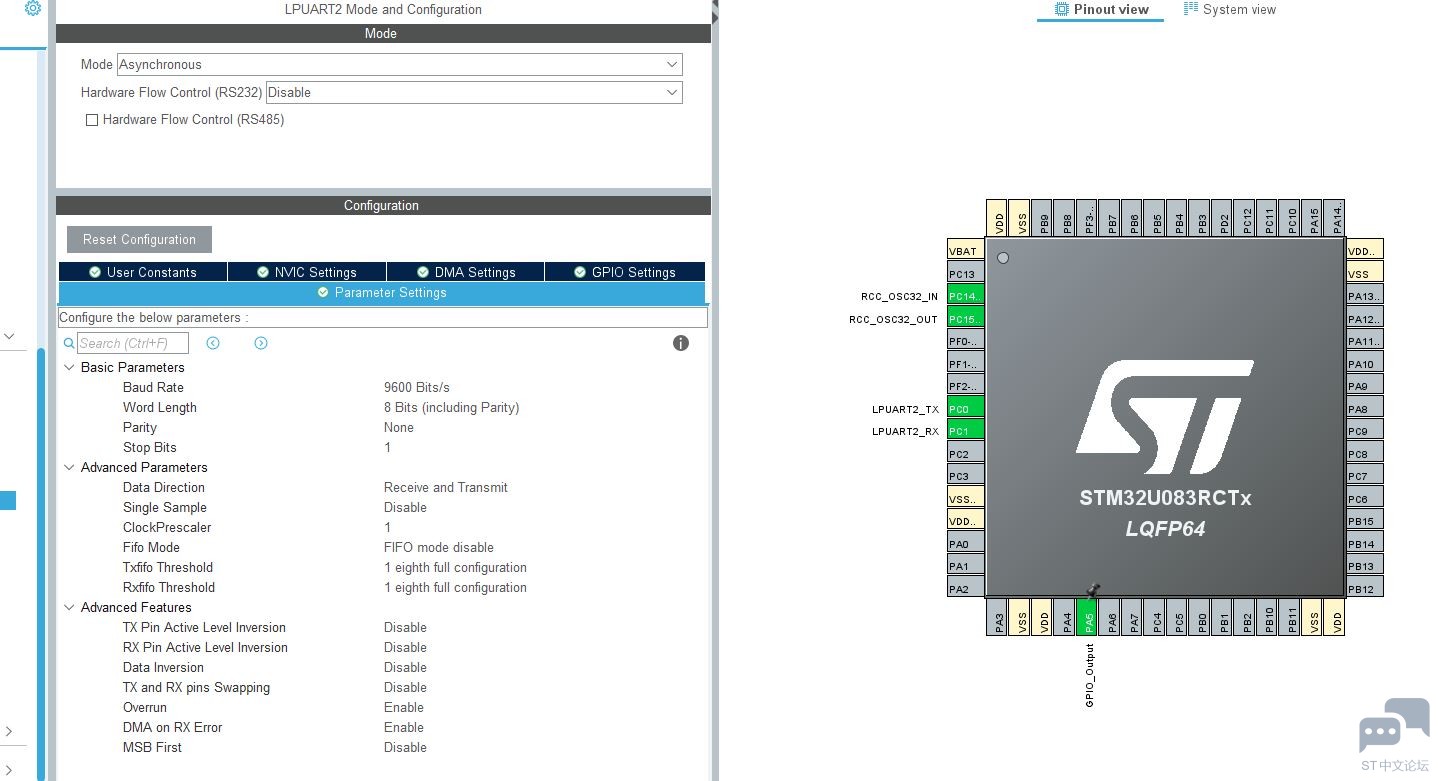
Task: Open the NVIC Settings tab
Action: 307,272
